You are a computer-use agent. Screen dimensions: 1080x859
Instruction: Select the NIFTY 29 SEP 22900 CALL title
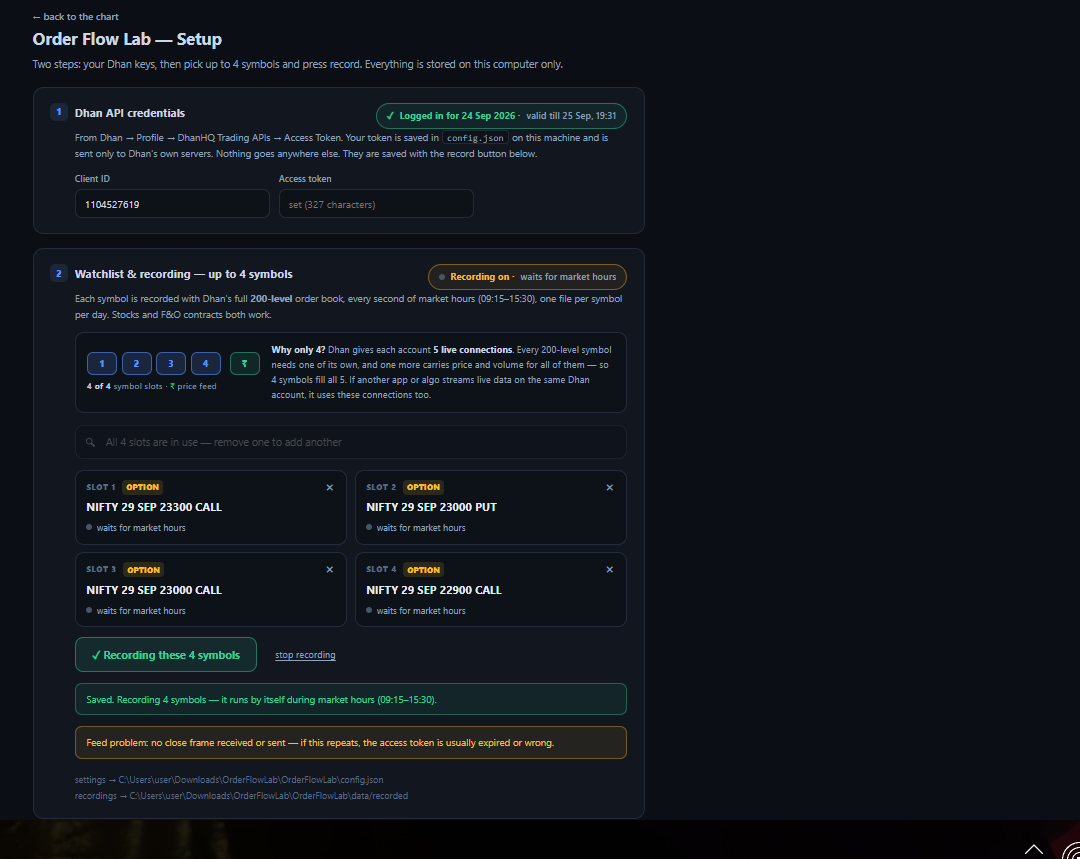[434, 590]
